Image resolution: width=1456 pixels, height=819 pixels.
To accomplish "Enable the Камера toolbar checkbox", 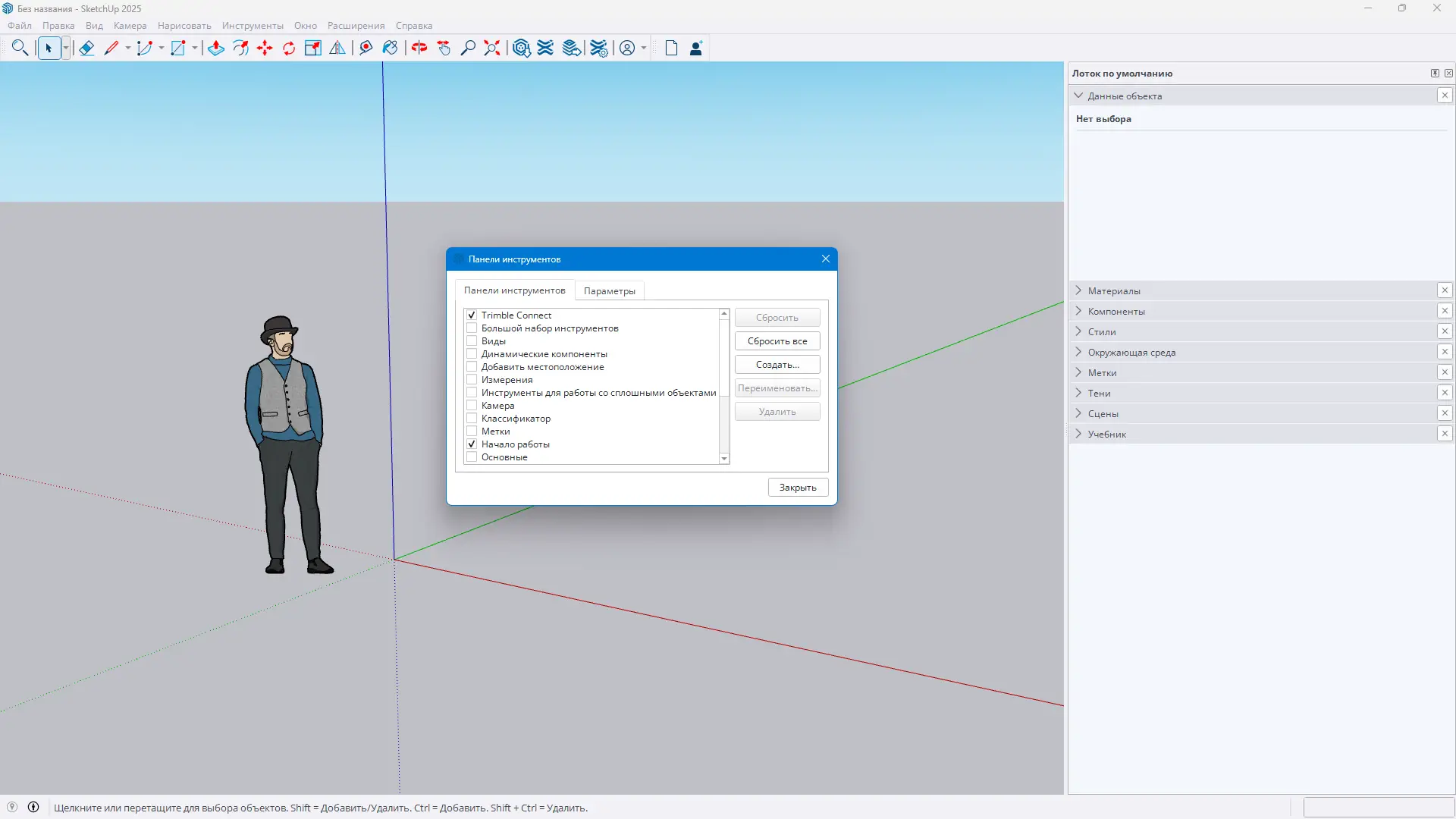I will point(472,406).
